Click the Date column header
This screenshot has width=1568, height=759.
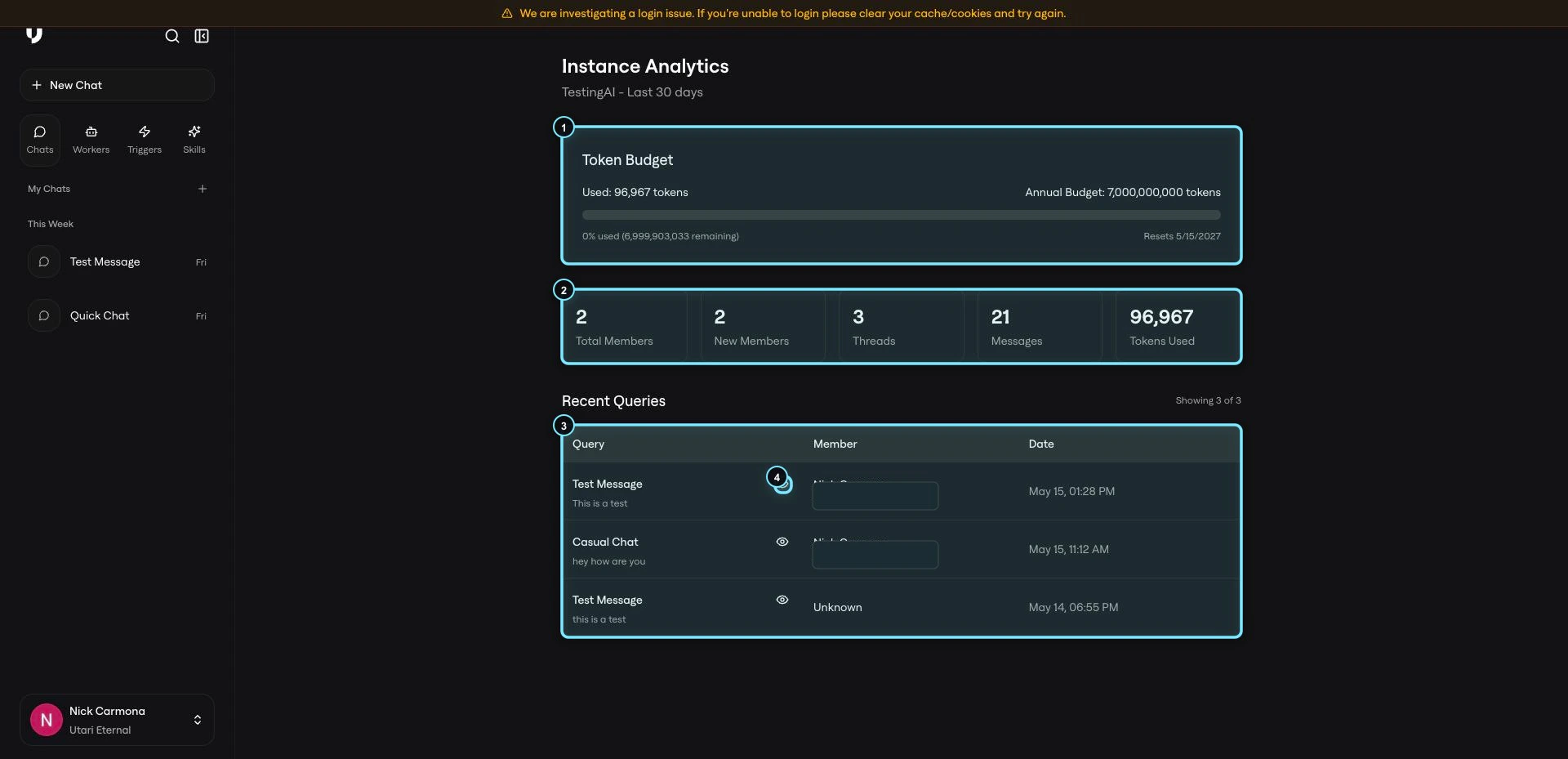point(1041,444)
